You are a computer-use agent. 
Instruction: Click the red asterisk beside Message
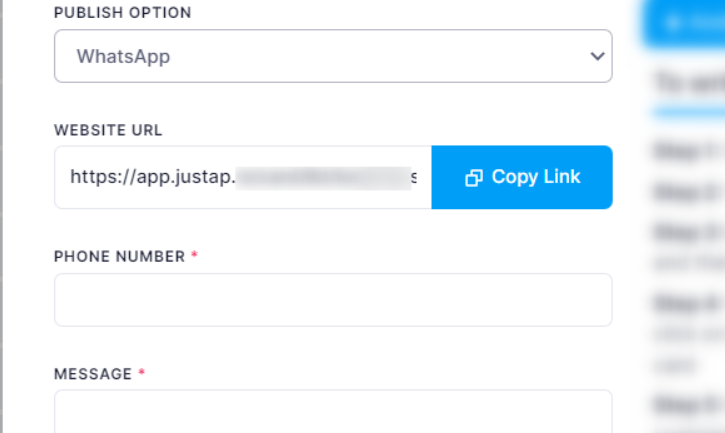[x=142, y=373]
